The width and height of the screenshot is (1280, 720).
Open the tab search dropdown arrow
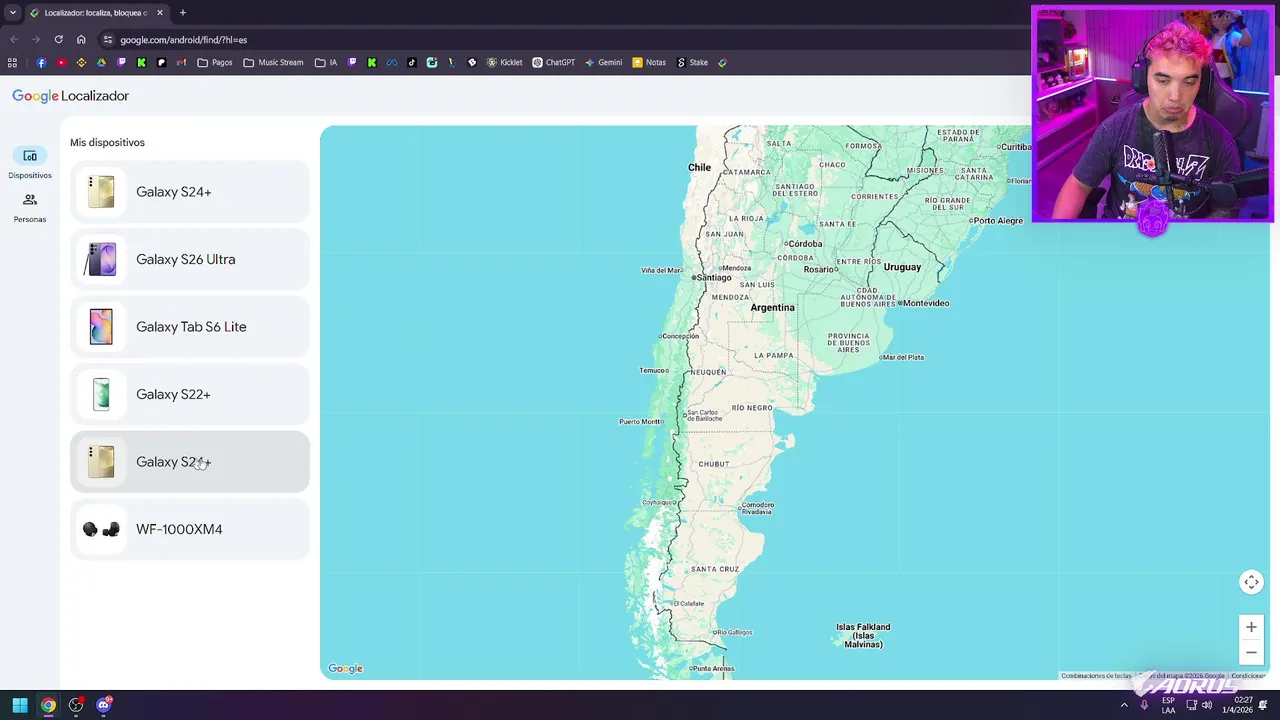click(12, 13)
